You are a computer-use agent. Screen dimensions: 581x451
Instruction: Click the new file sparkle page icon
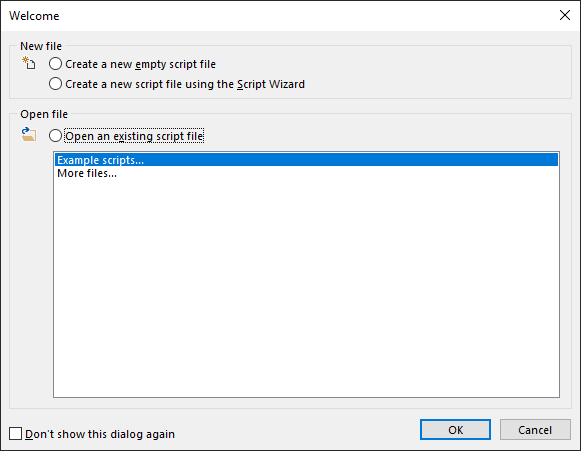(x=29, y=63)
